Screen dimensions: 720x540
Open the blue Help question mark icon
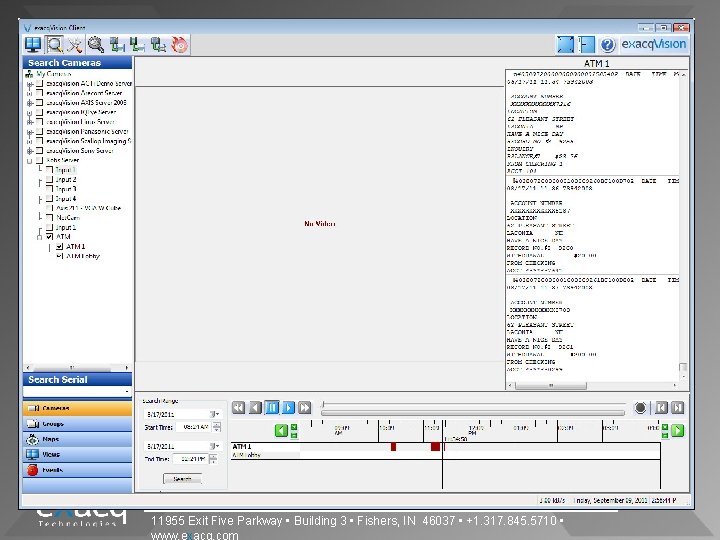pos(607,45)
